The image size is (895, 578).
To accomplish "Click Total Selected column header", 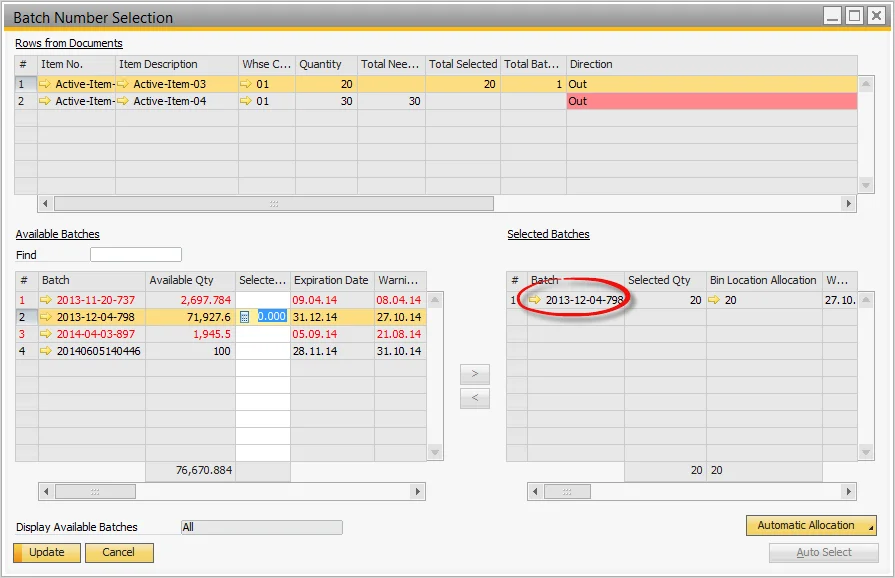I will tap(463, 64).
